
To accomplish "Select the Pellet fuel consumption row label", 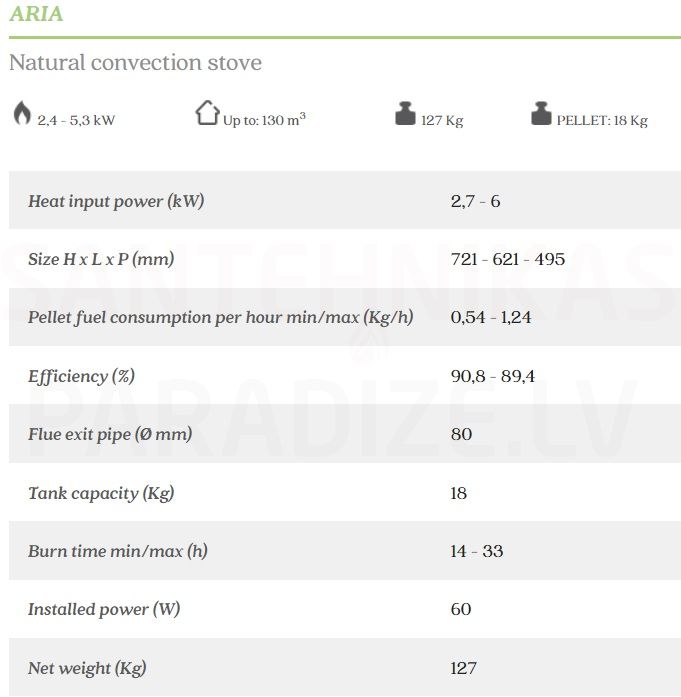I will point(220,317).
